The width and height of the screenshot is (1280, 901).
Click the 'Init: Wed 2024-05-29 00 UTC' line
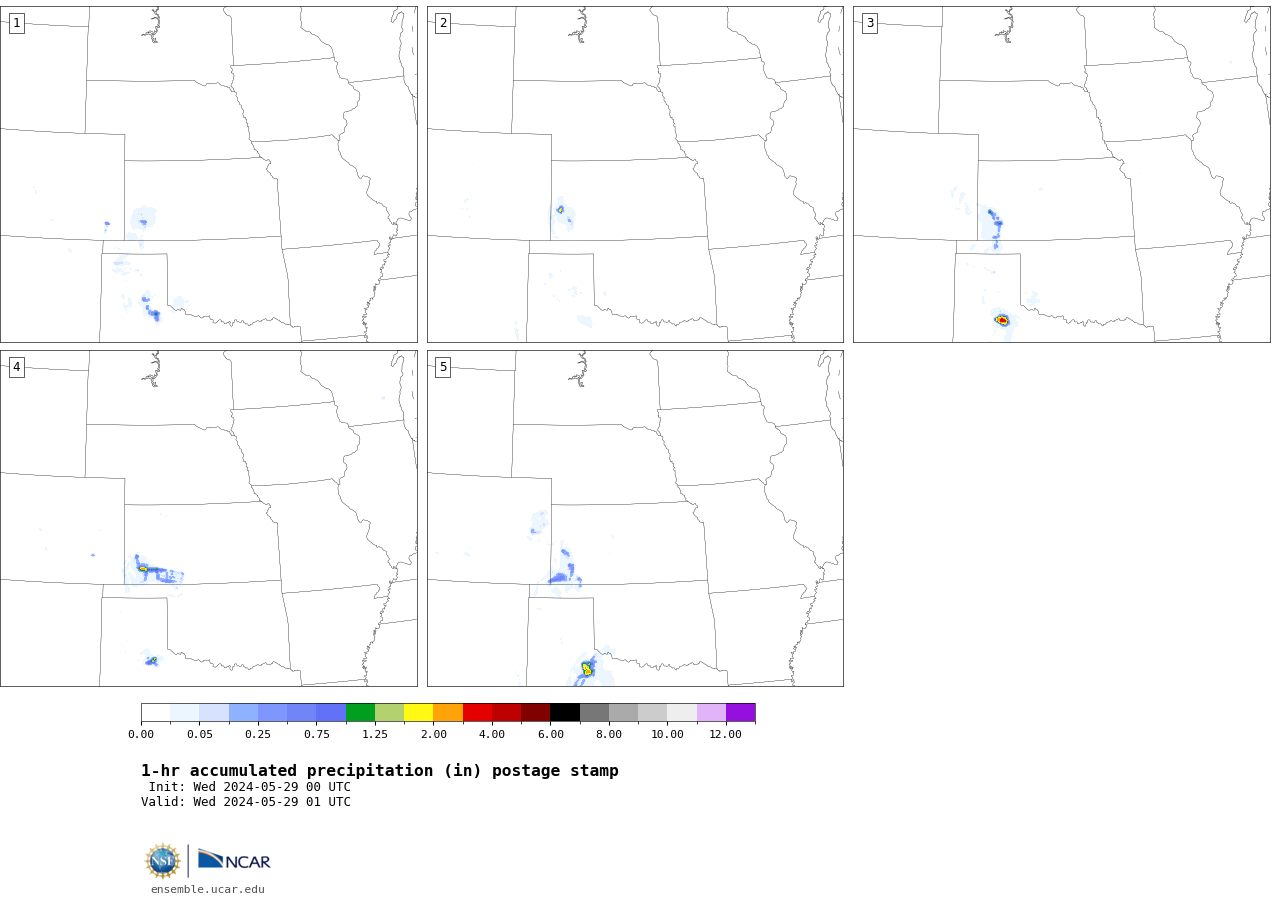(250, 787)
